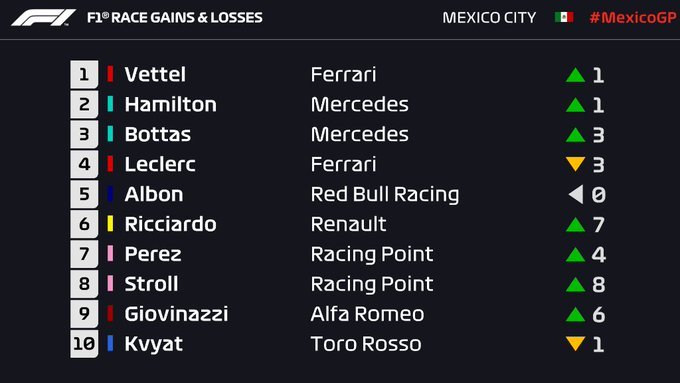The image size is (680, 383).
Task: Click Ferrari red color bar beside Vettel
Action: (110, 74)
